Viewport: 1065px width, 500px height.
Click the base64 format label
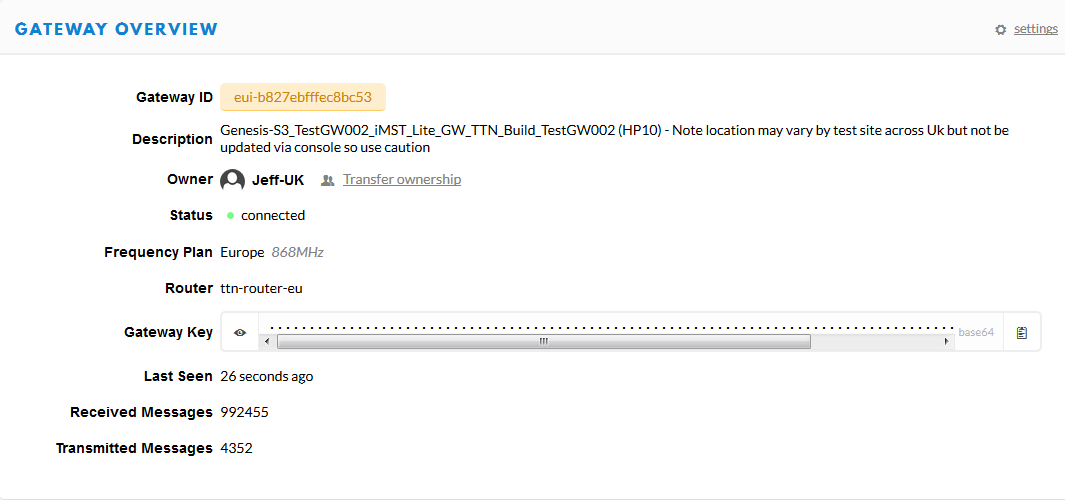[977, 332]
